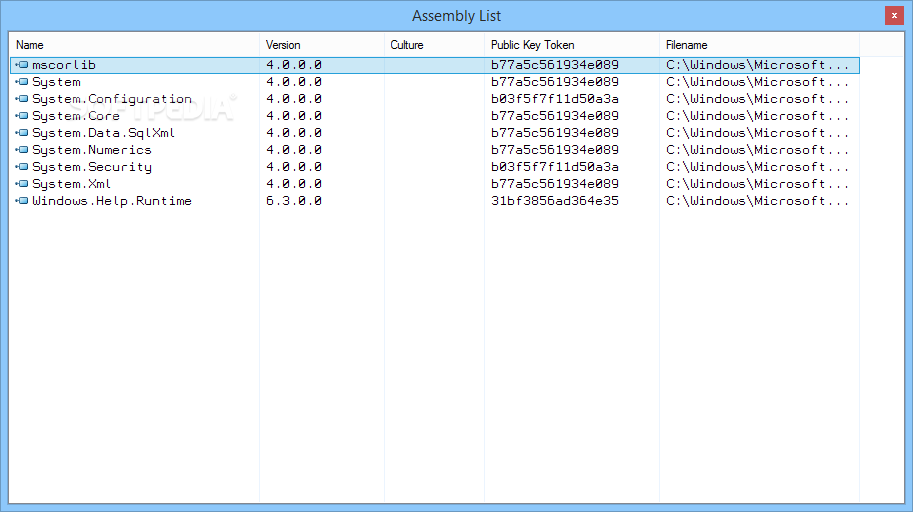Click version 6.3.0.0 of Windows.Help.Runtime

click(x=294, y=201)
